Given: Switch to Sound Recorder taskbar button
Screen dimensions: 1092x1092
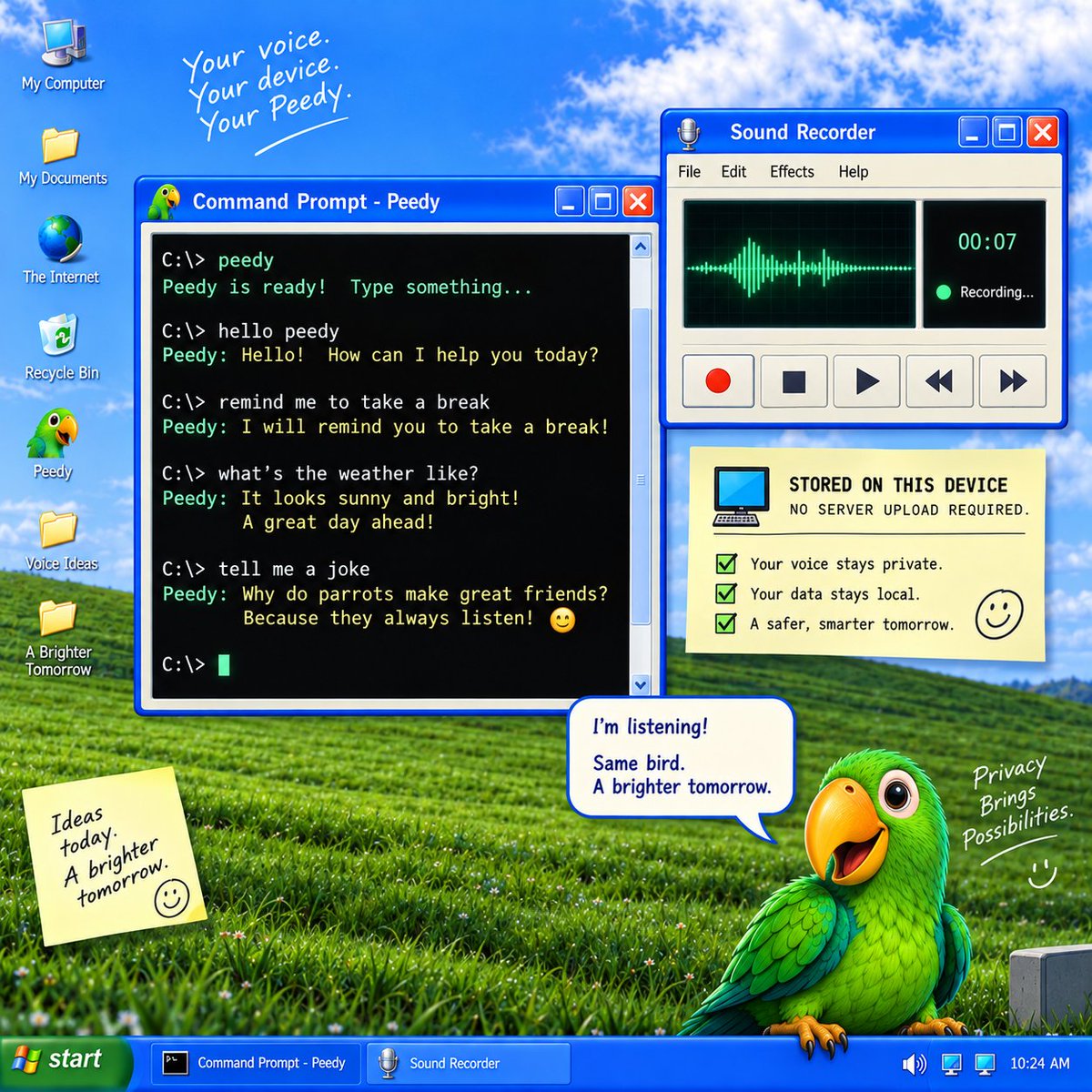Looking at the screenshot, I should pyautogui.click(x=468, y=1063).
